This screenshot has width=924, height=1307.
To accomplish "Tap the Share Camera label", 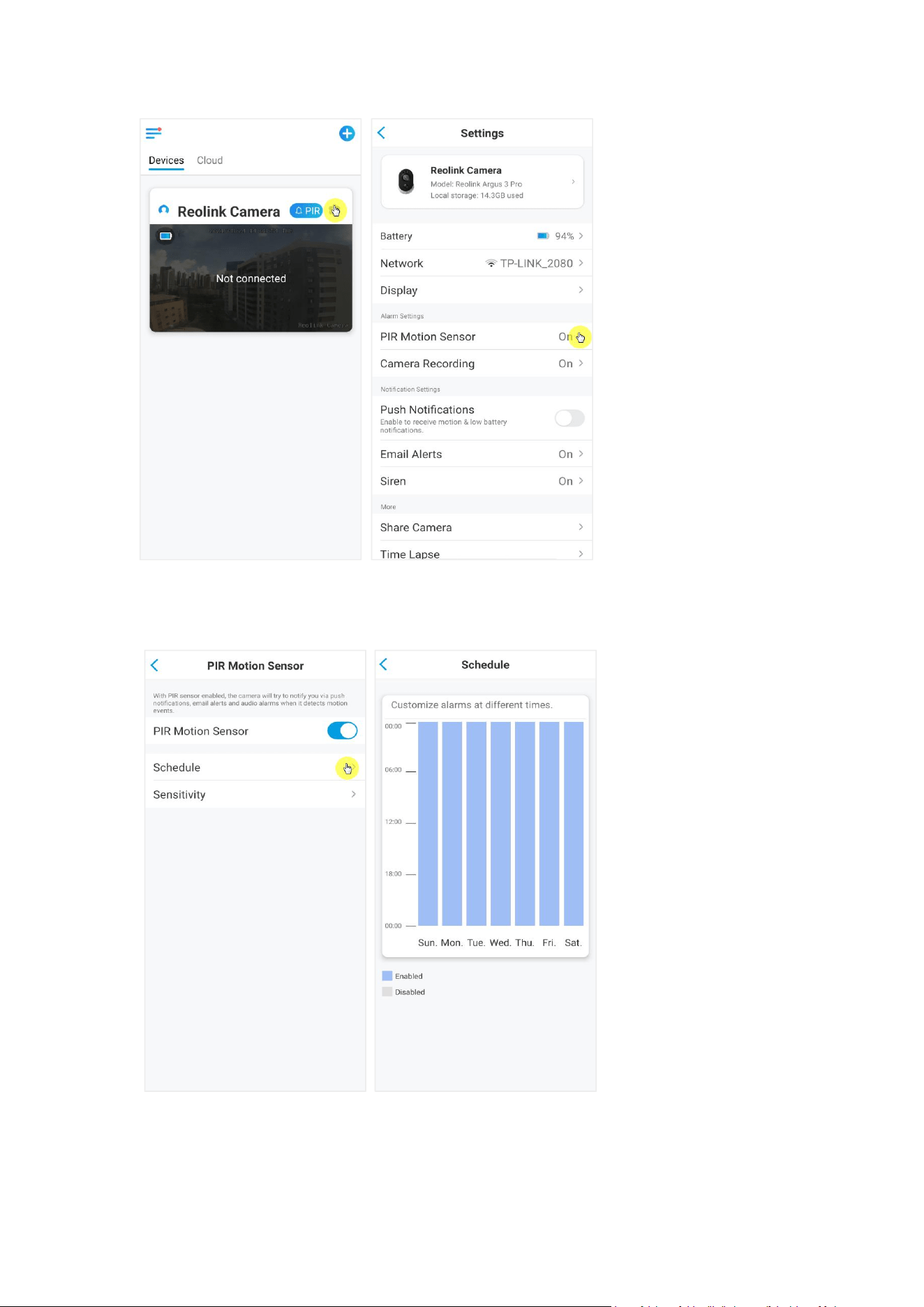I will click(416, 528).
